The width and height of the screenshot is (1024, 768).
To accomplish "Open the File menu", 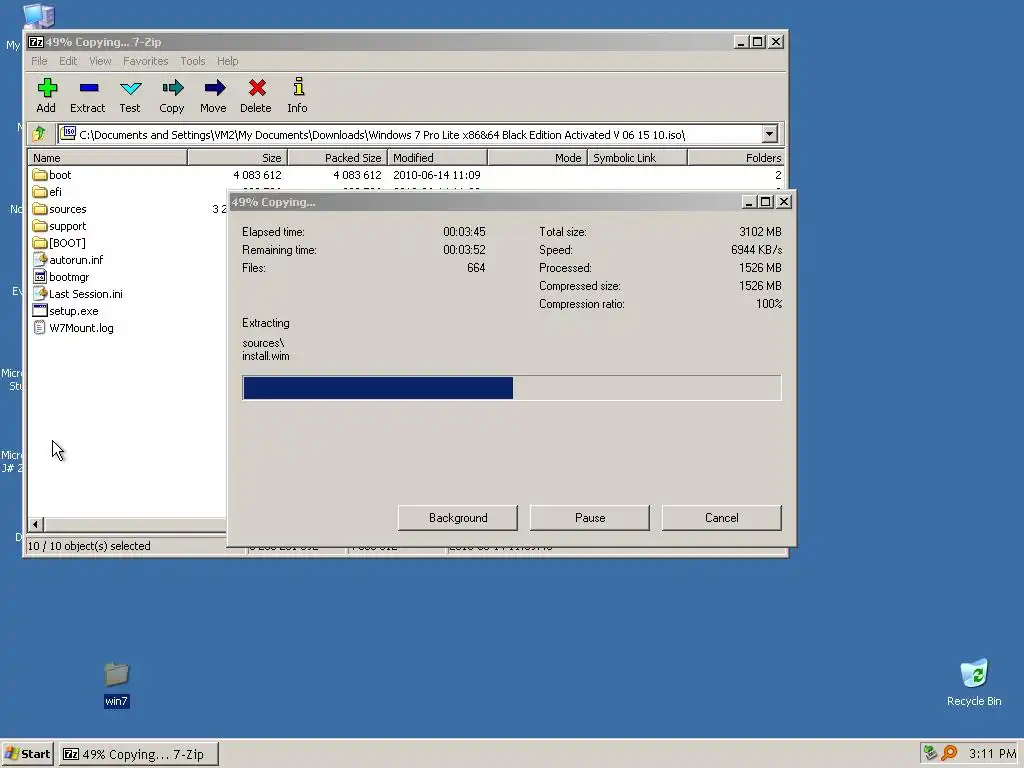I will (39, 61).
